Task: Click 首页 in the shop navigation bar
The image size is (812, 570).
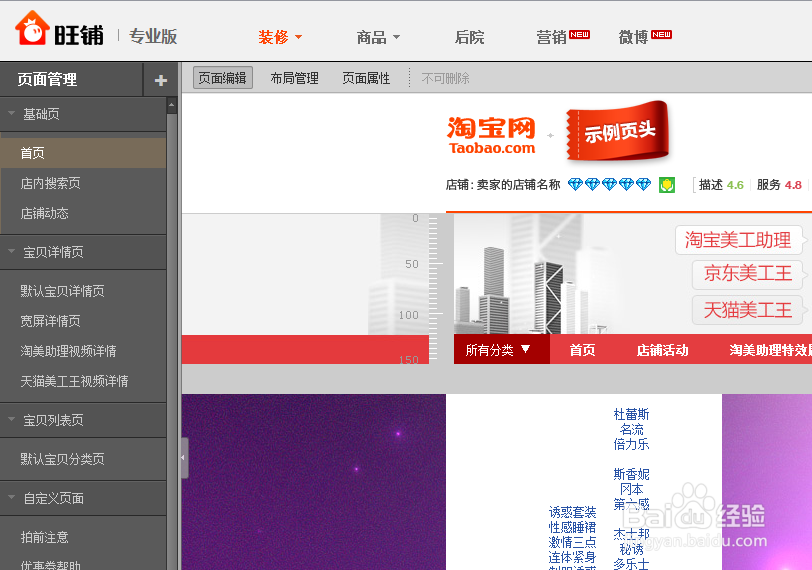Action: coord(582,350)
